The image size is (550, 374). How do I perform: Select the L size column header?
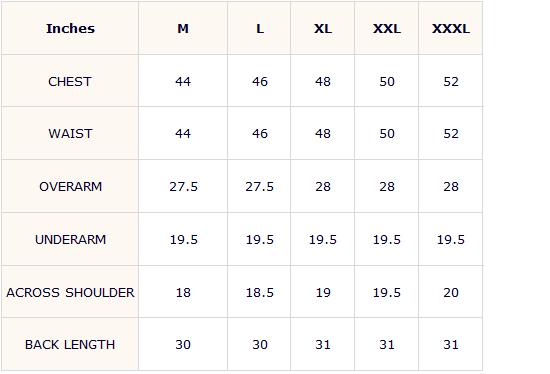(x=259, y=28)
